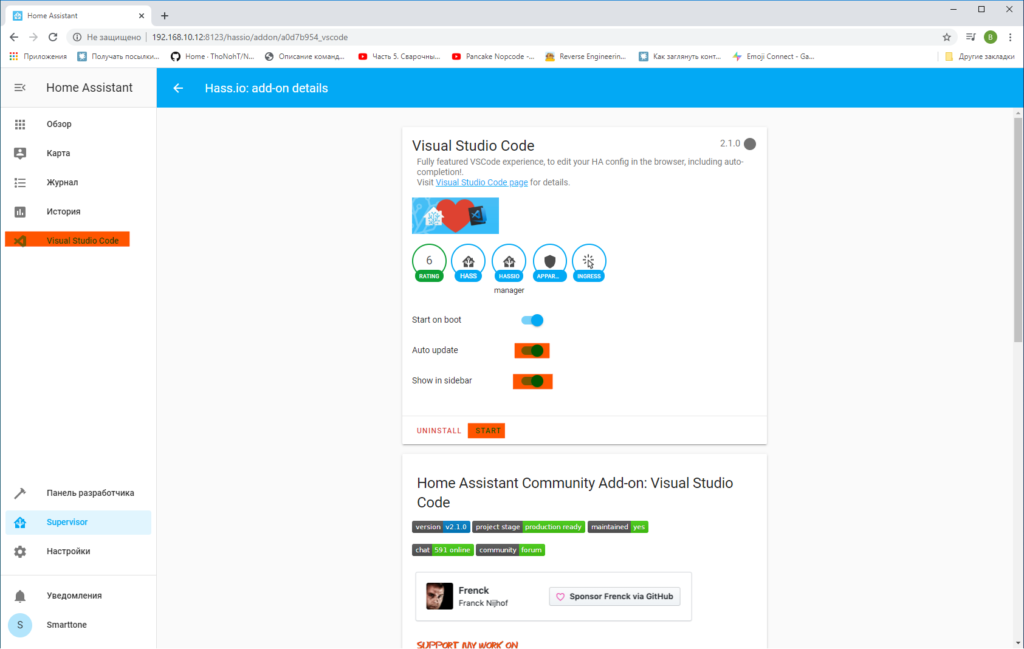Click the Chrome profile avatar
This screenshot has height=649, width=1024.
coord(991,37)
